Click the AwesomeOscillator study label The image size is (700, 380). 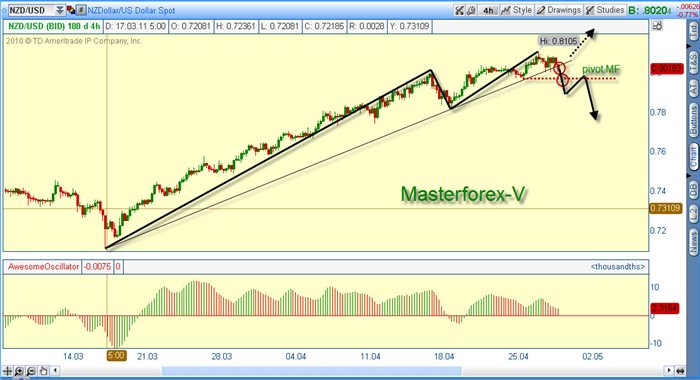43,267
